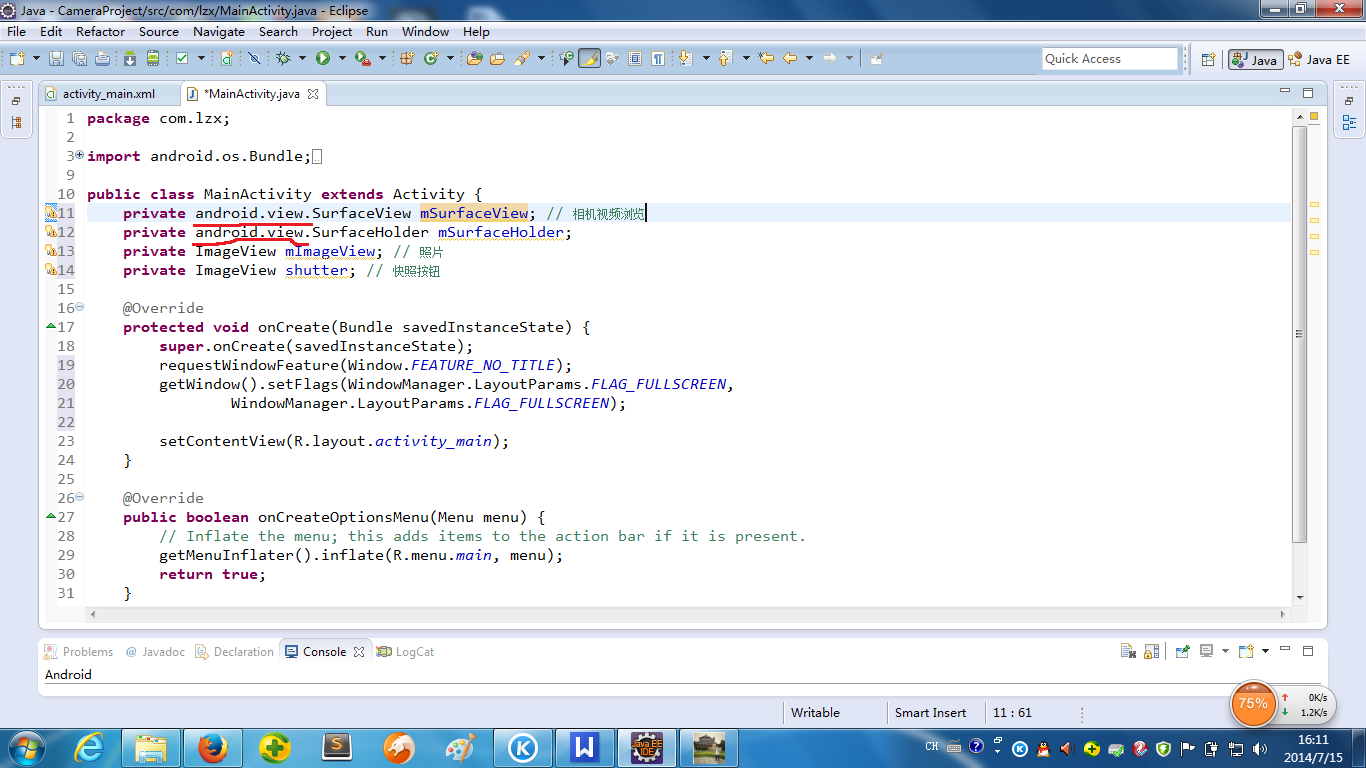Image resolution: width=1366 pixels, height=768 pixels.
Task: Open the Android SDK Manager icon
Action: [x=130, y=59]
